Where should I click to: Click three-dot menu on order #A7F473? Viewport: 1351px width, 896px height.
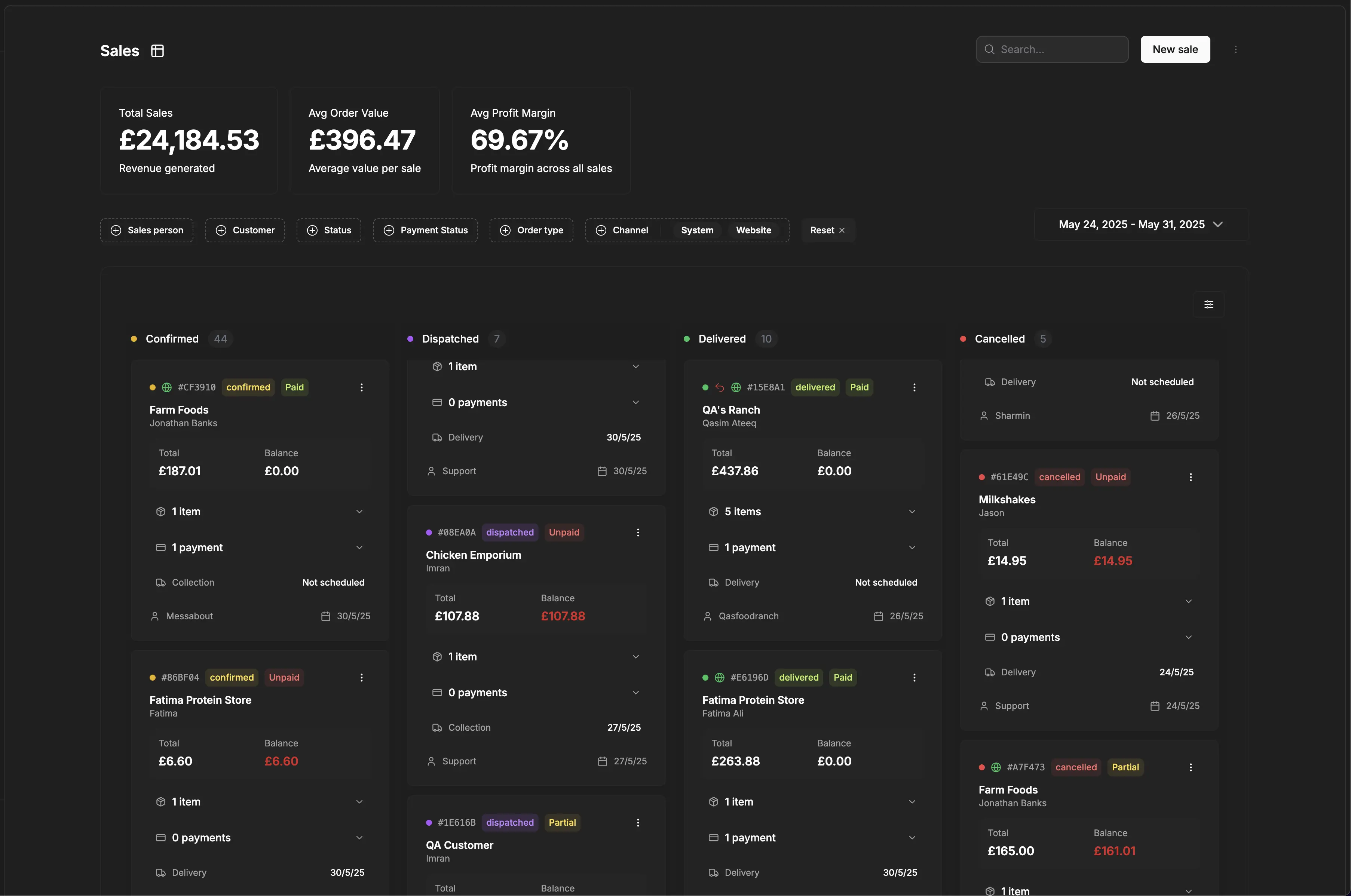pos(1191,767)
